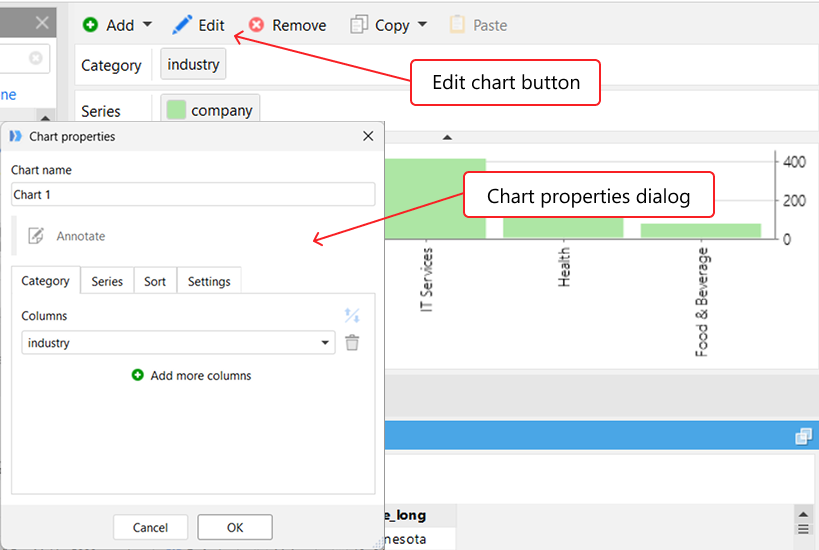Click the OK button
This screenshot has height=550, width=819.
235,527
